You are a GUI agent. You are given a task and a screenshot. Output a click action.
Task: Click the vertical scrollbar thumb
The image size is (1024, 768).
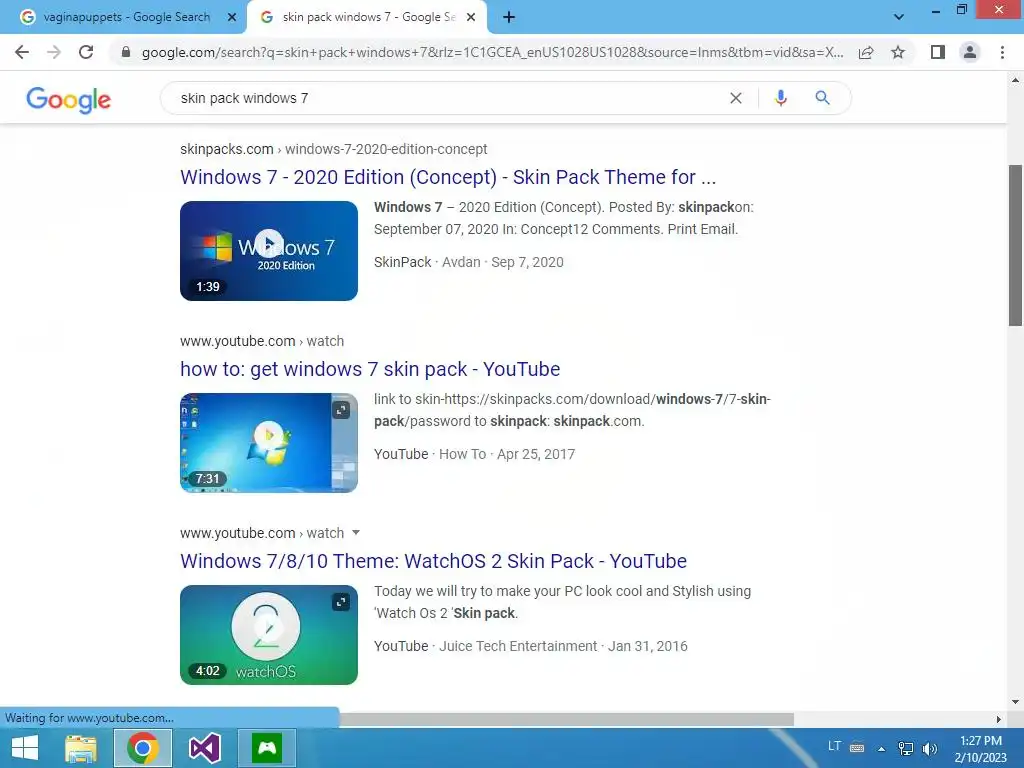(x=1015, y=245)
